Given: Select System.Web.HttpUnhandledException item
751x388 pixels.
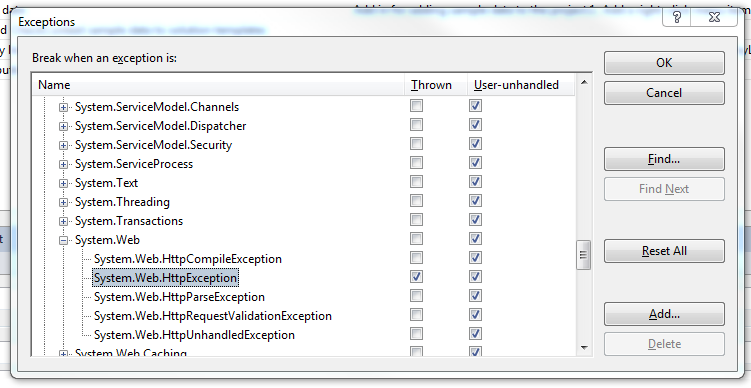Looking at the screenshot, I should point(194,335).
